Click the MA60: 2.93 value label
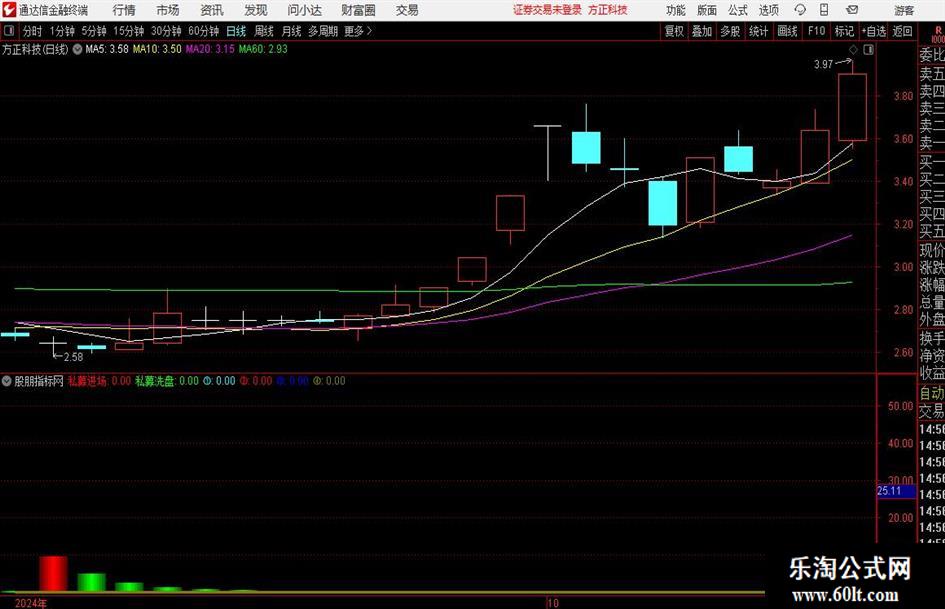Image resolution: width=945 pixels, height=609 pixels. [263, 49]
